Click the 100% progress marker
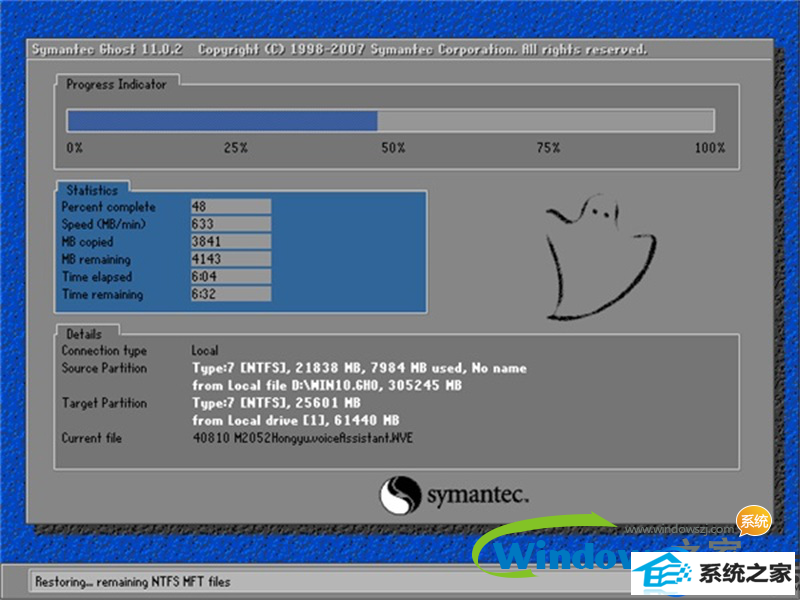This screenshot has height=600, width=800. point(710,148)
